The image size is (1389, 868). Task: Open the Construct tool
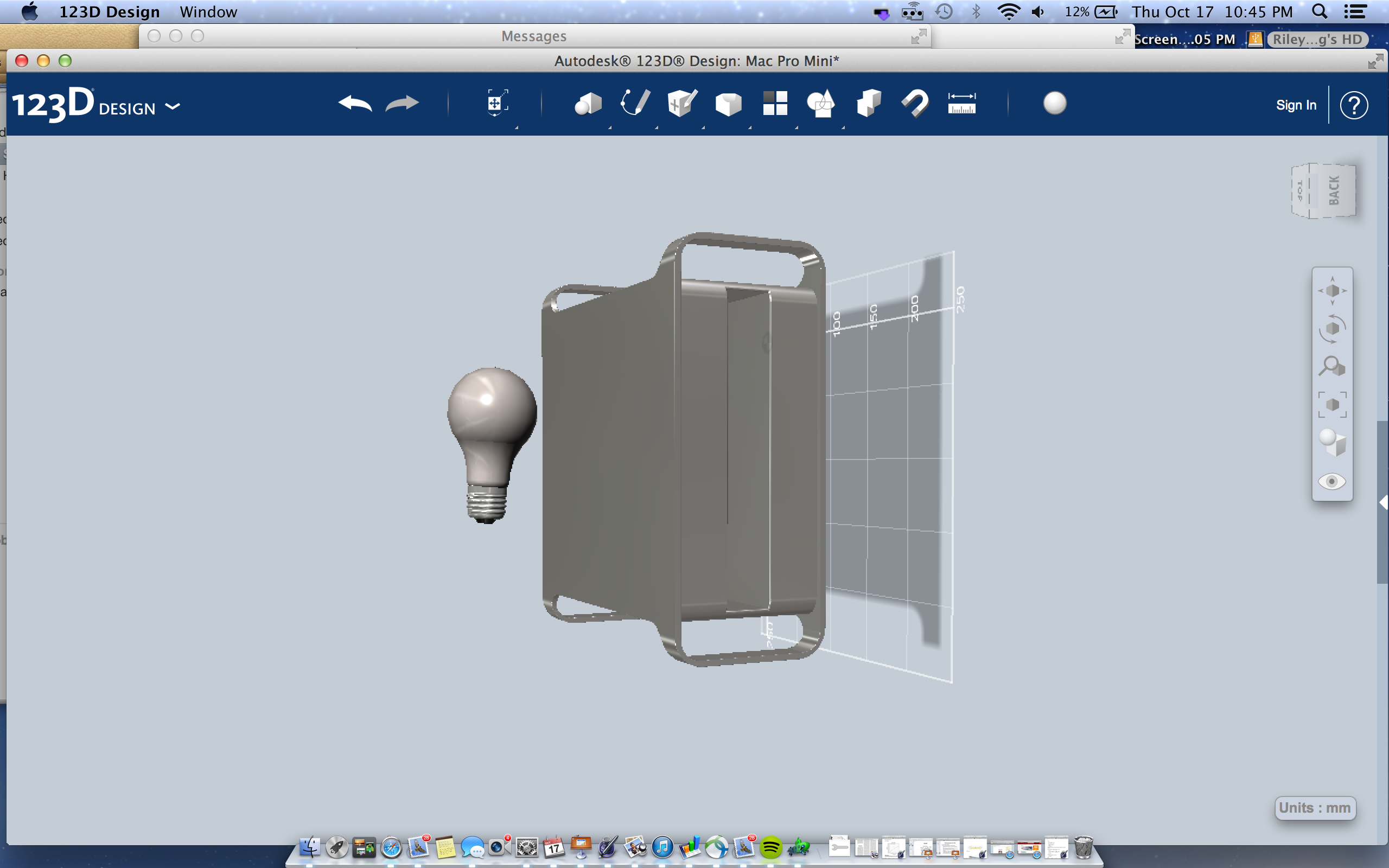tap(681, 104)
